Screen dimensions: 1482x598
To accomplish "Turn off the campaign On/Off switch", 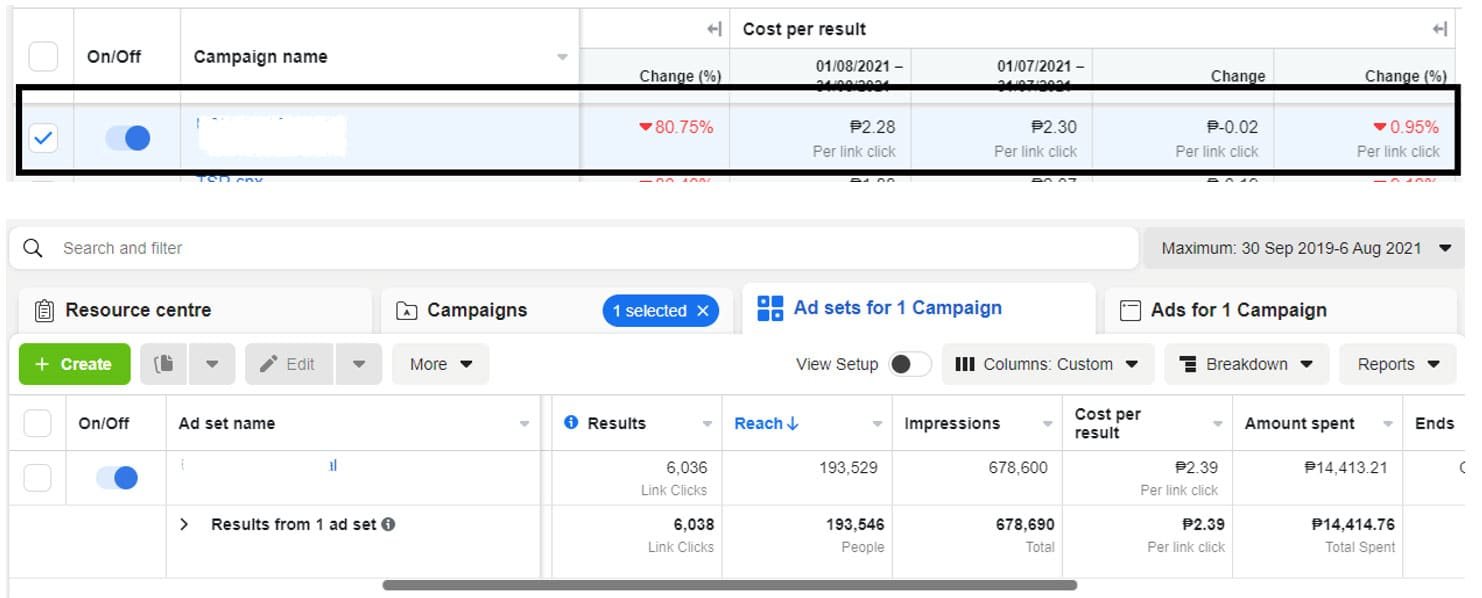I will (x=128, y=138).
